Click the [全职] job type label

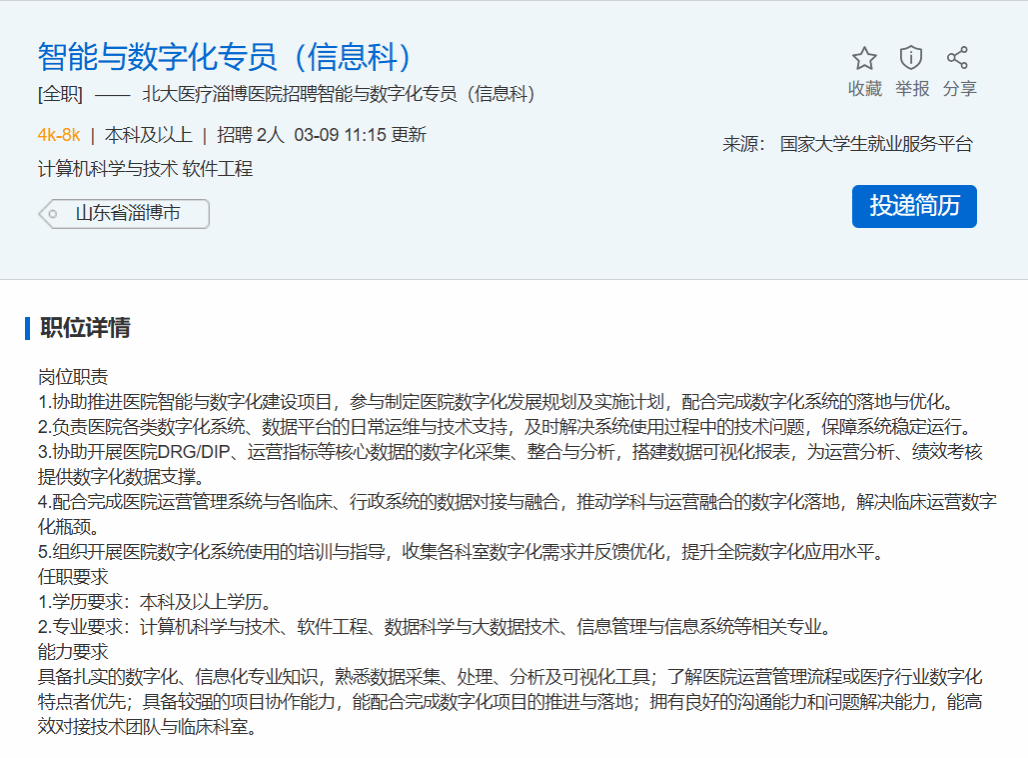[60, 95]
